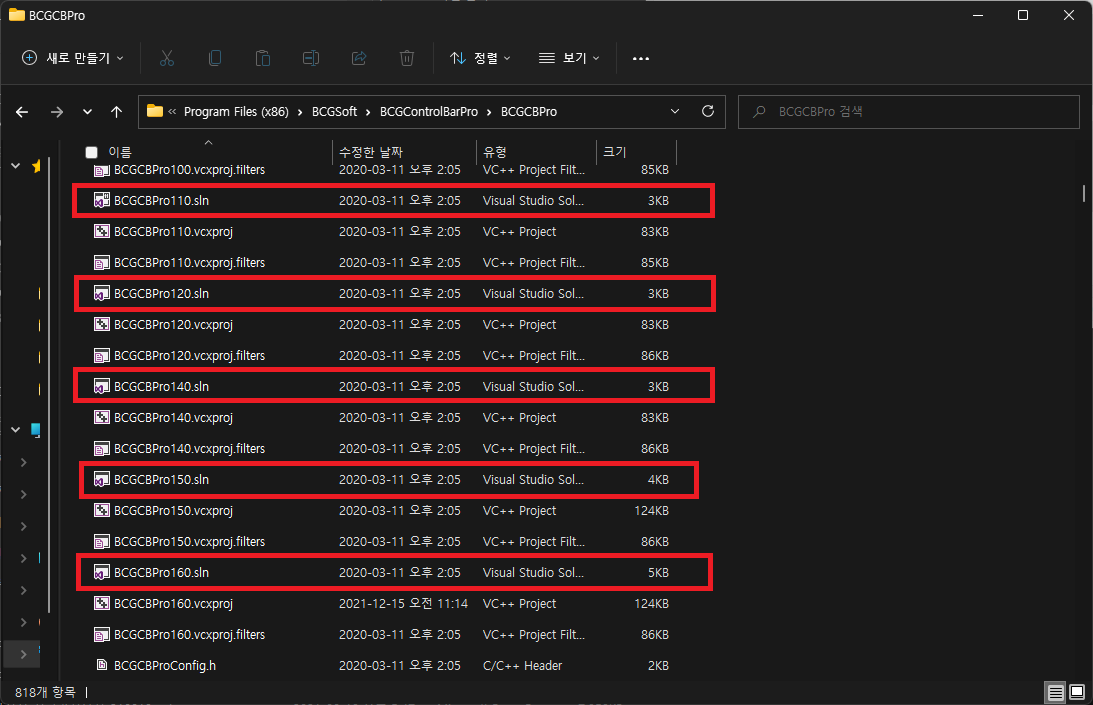Click the BCGCBPro150.vcxproj.filters file icon
Screen dimensions: 1093x705
(102, 542)
